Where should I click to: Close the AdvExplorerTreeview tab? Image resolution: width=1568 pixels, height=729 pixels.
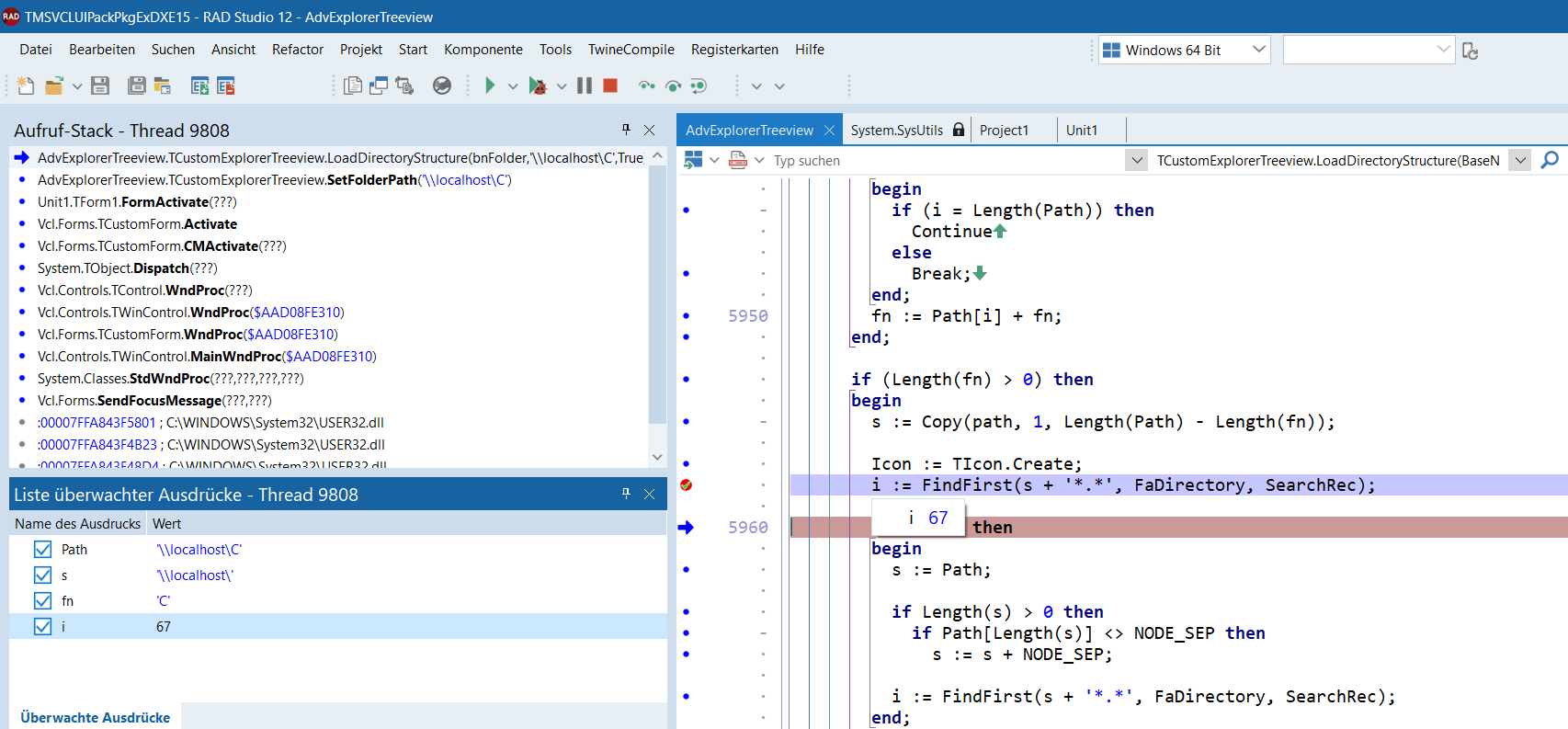pyautogui.click(x=829, y=131)
